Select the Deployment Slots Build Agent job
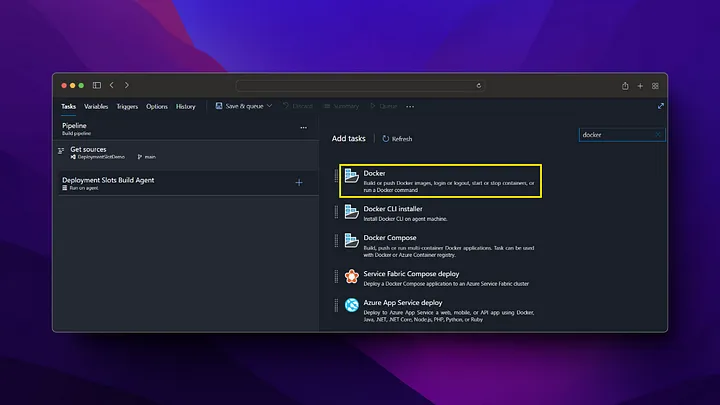This screenshot has height=405, width=720. tap(188, 183)
